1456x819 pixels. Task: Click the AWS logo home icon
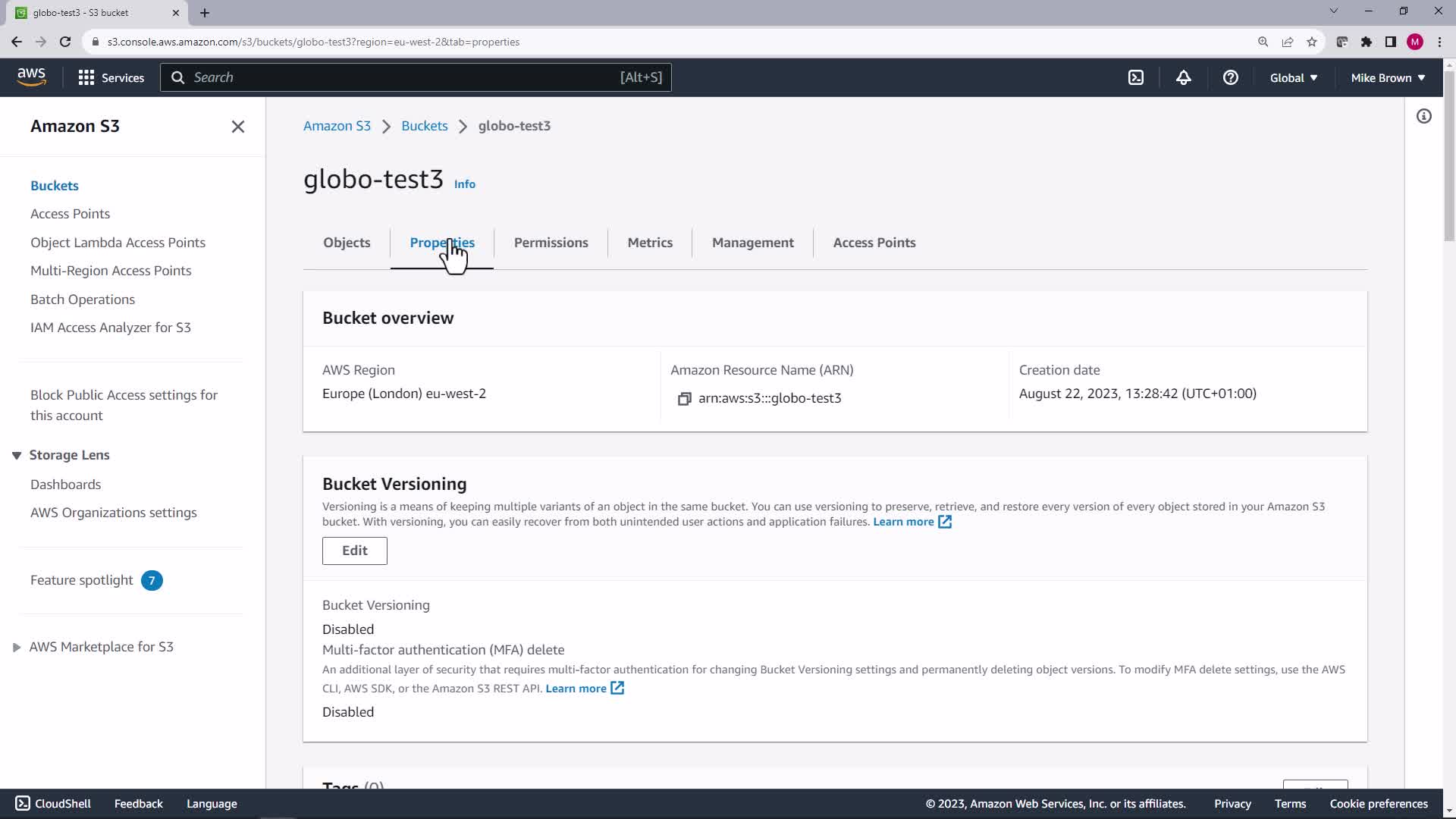[x=31, y=77]
